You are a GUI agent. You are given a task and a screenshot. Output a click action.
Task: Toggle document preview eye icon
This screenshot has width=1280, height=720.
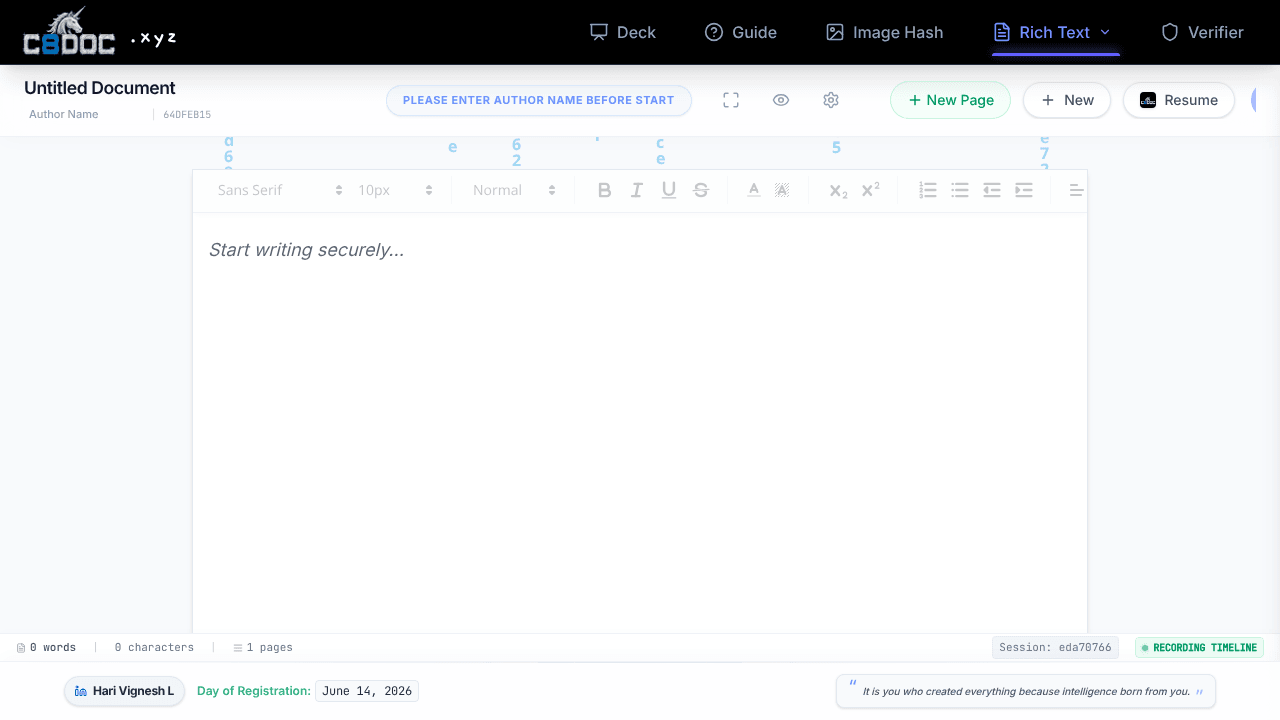point(781,100)
